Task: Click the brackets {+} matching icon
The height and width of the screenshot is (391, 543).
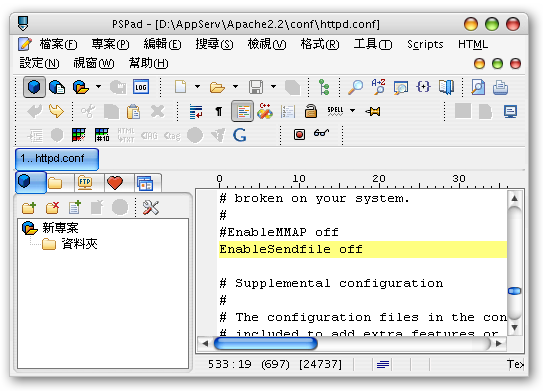Action: 423,86
